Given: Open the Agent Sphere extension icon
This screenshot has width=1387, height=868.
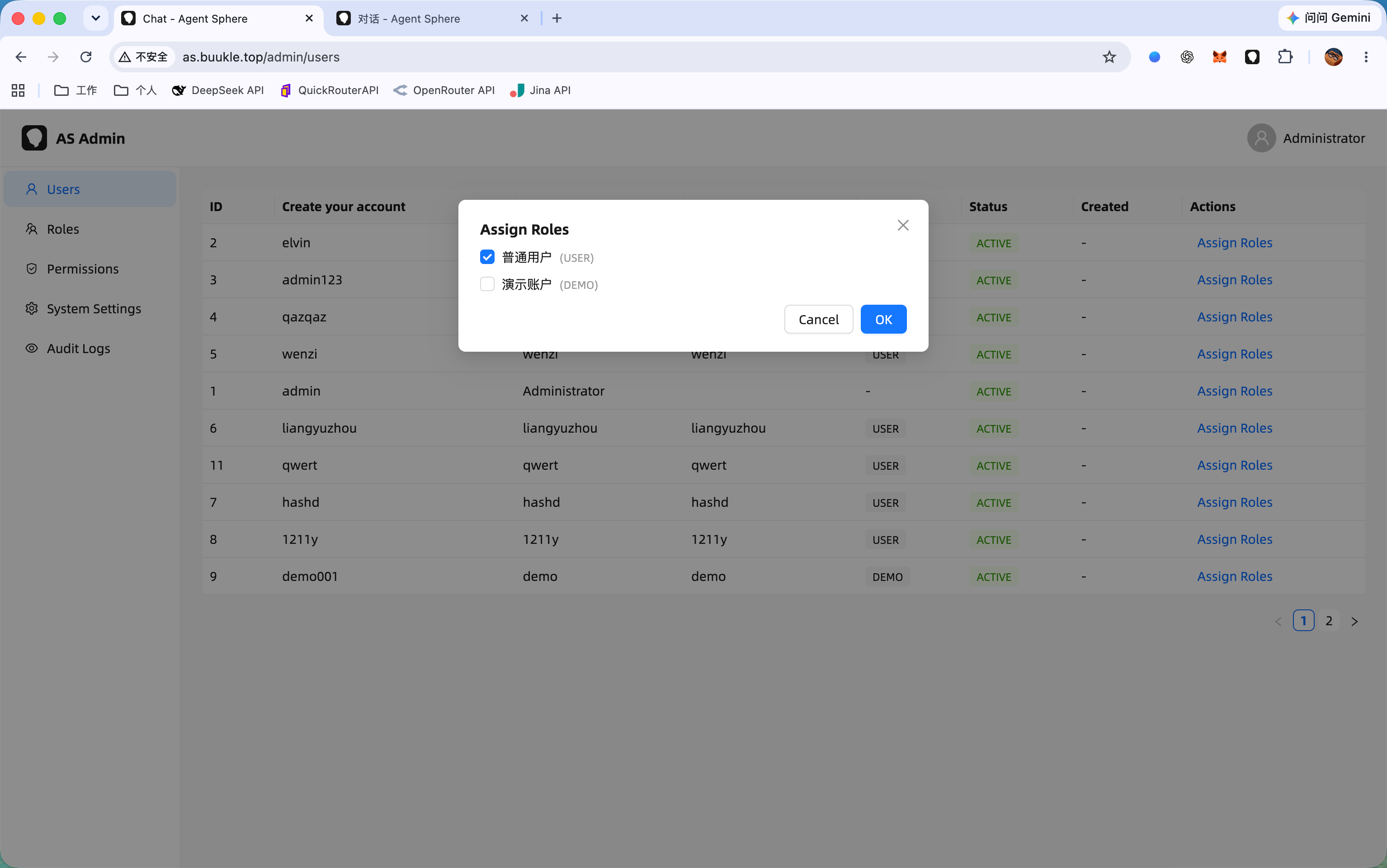Looking at the screenshot, I should coord(1252,57).
